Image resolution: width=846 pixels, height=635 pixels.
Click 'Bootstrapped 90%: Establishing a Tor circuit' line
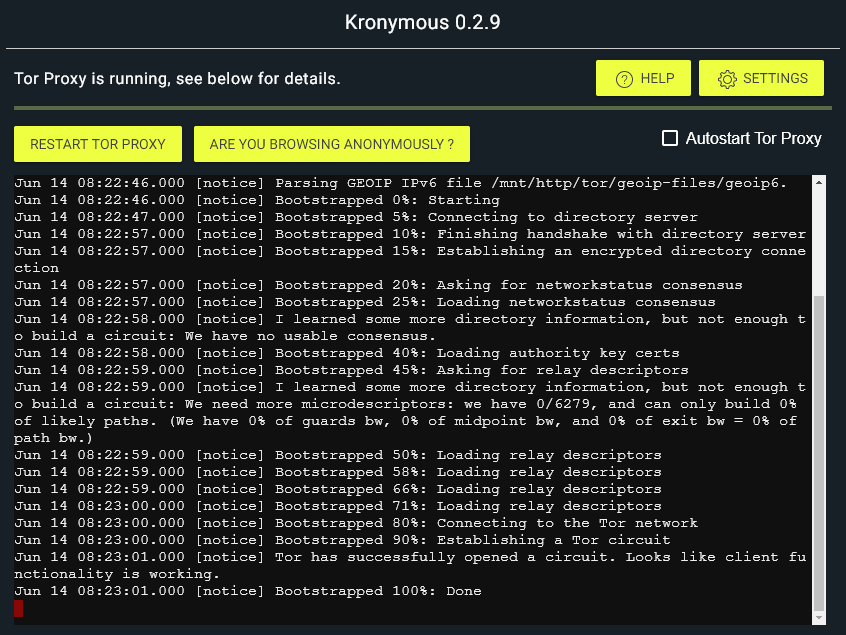(x=342, y=540)
